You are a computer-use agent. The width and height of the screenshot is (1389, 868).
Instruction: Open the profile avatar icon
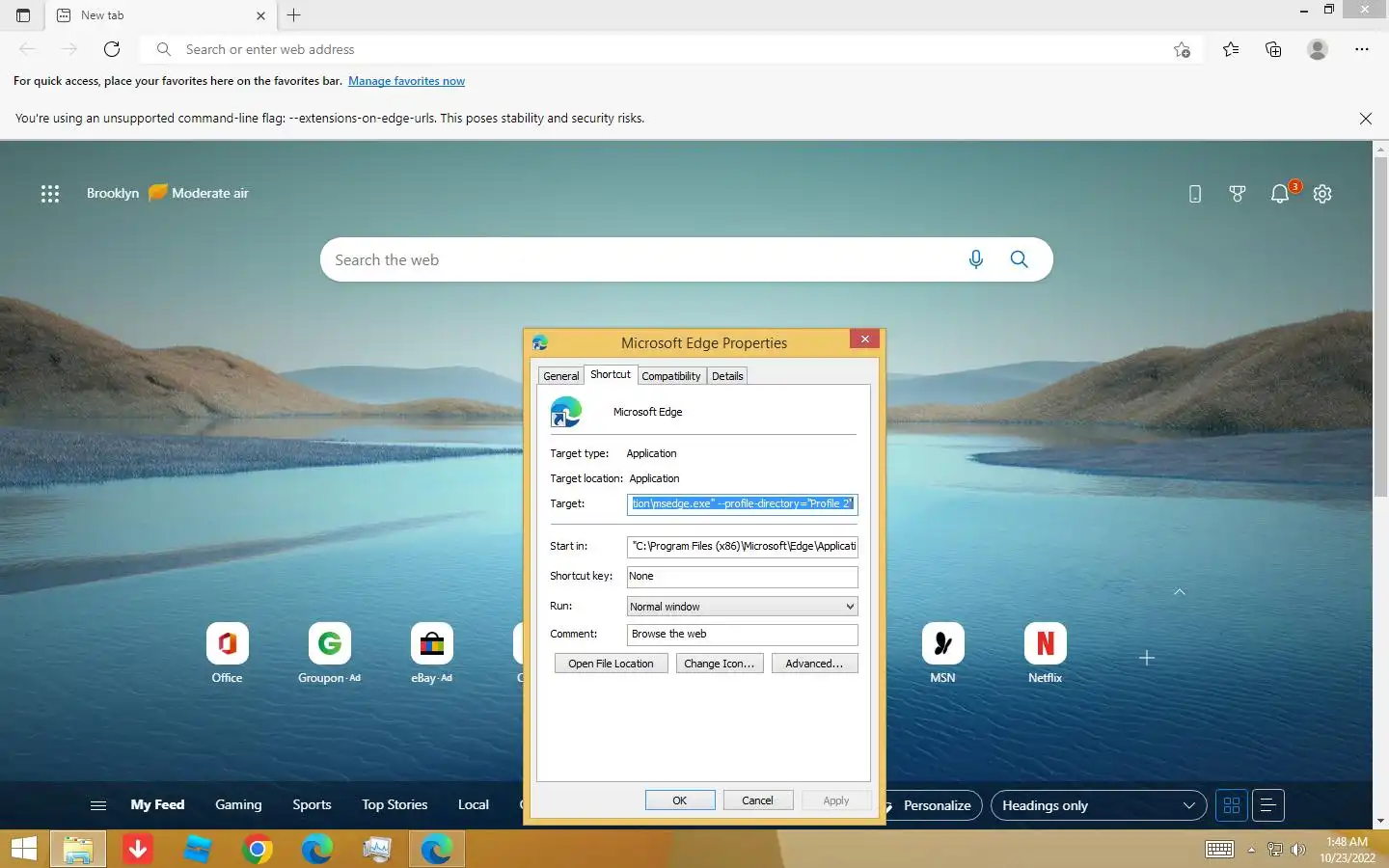[x=1318, y=49]
